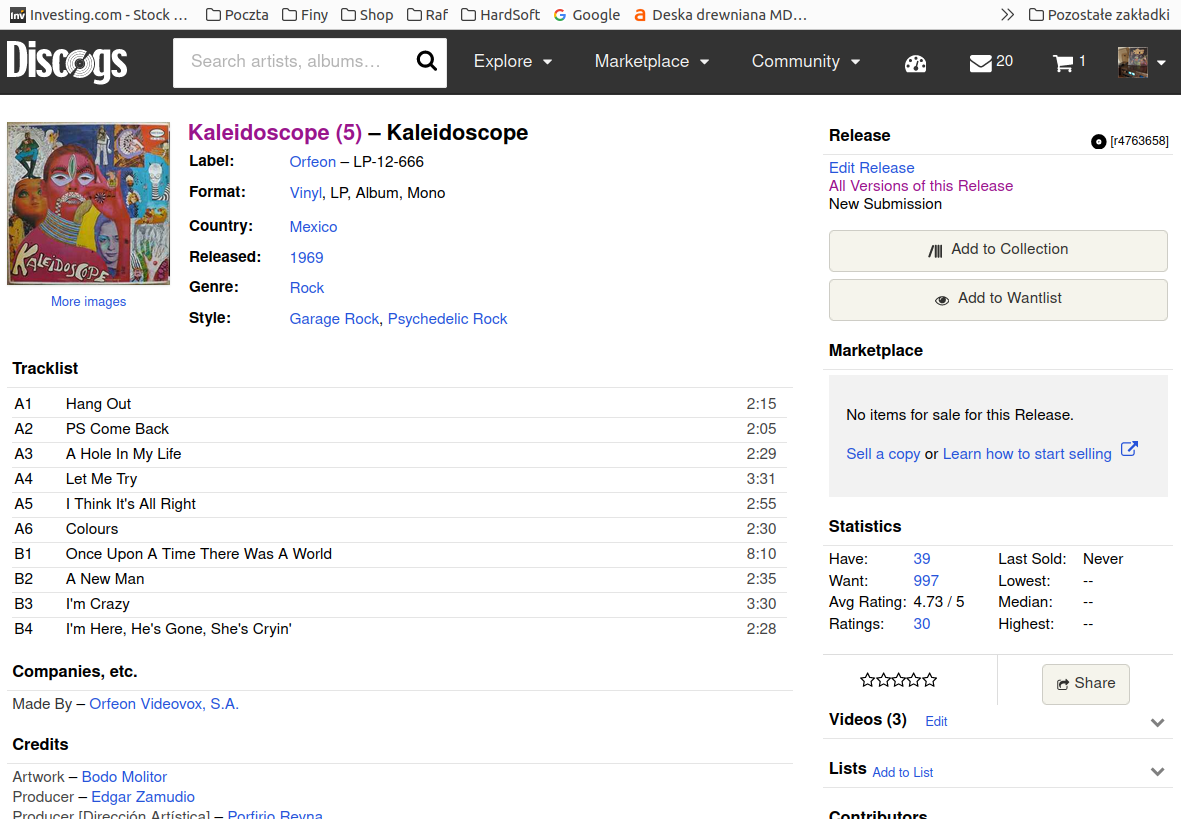Click the Share button
1181x819 pixels.
point(1085,684)
